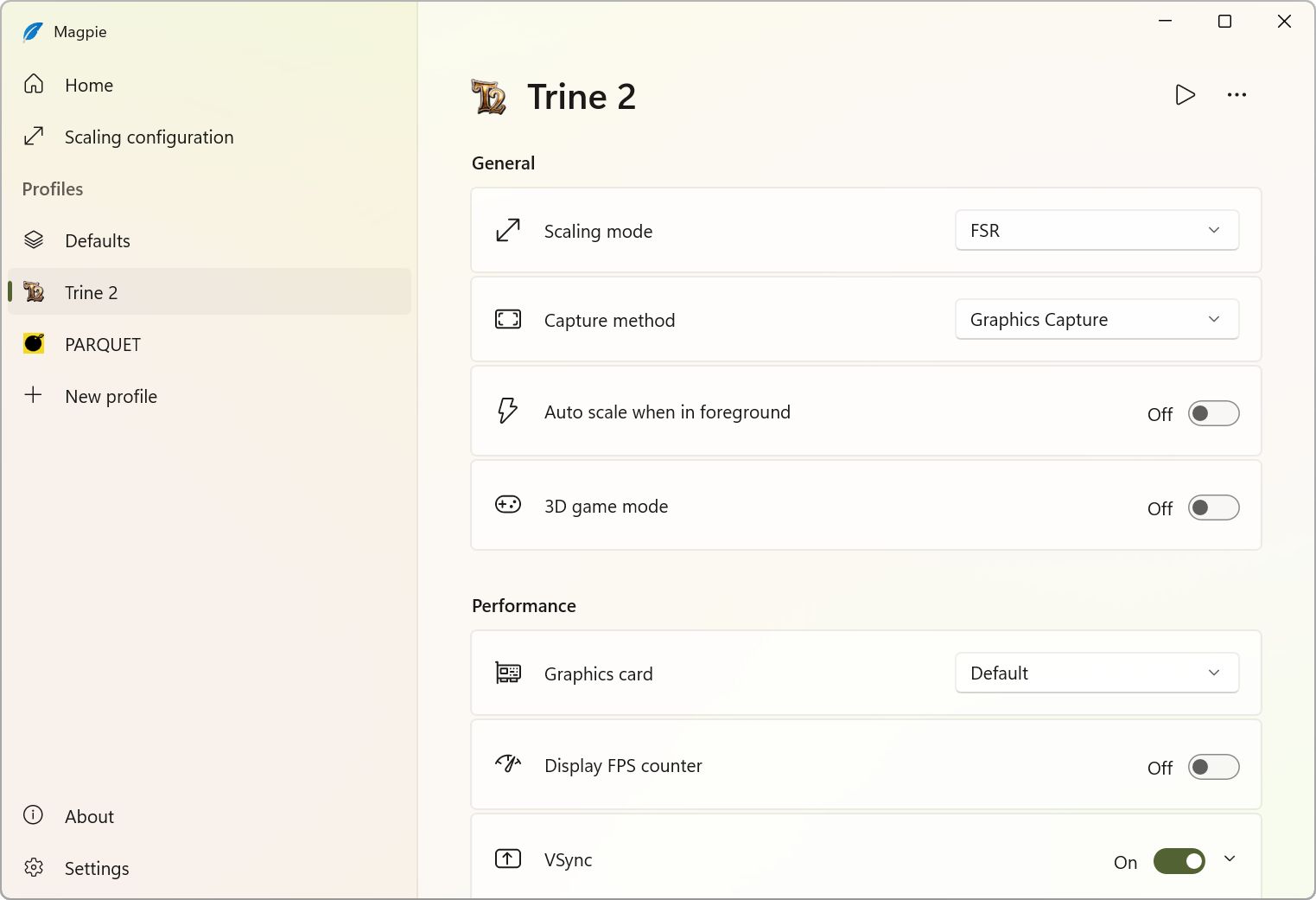
Task: Create a New profile
Action: tap(111, 396)
